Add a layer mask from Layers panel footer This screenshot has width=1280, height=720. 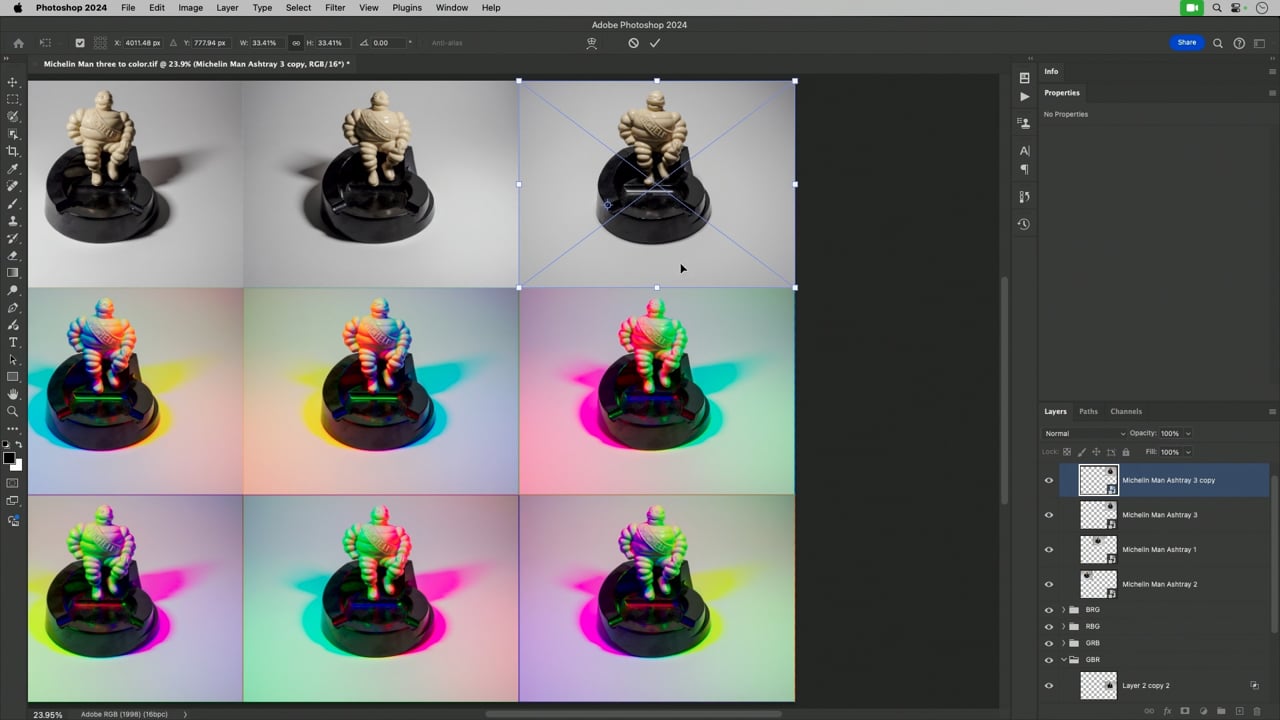point(1185,711)
